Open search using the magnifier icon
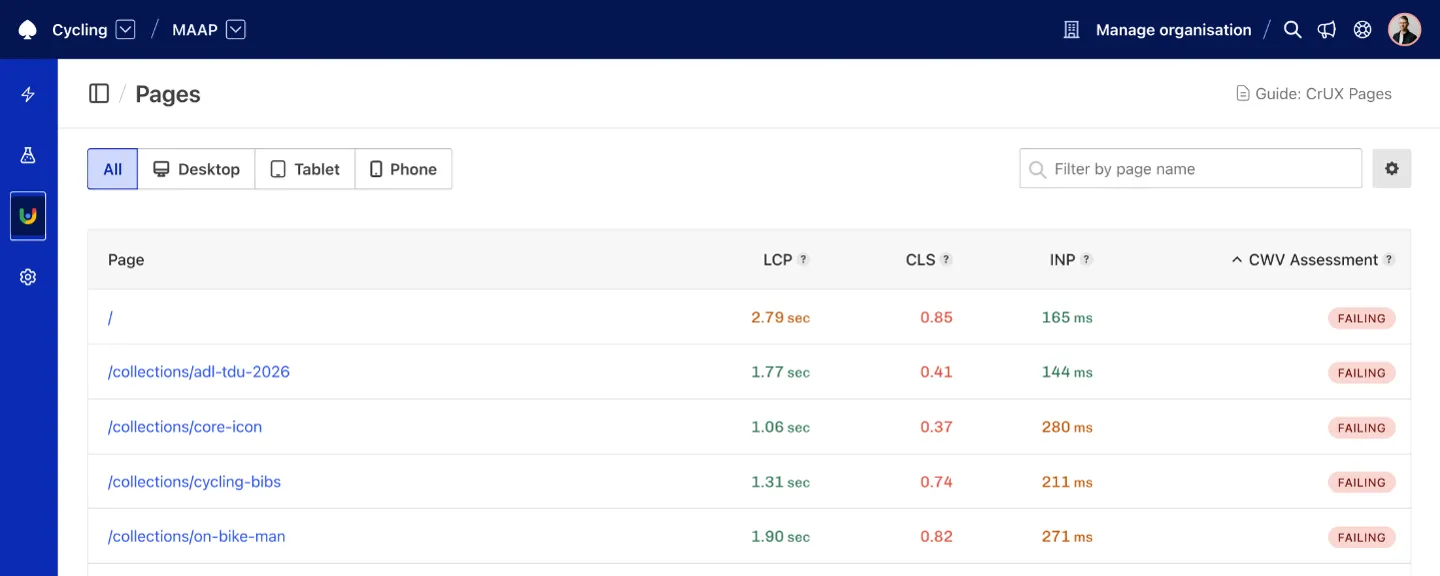The width and height of the screenshot is (1440, 576). [x=1292, y=29]
